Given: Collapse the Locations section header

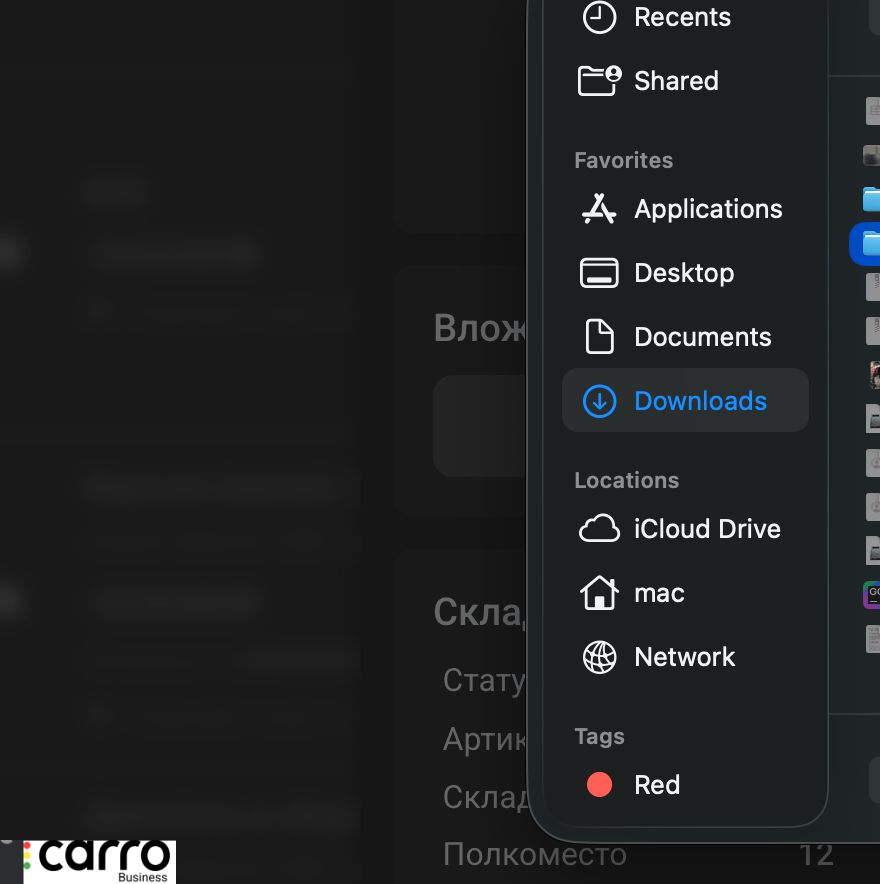Looking at the screenshot, I should pyautogui.click(x=626, y=480).
